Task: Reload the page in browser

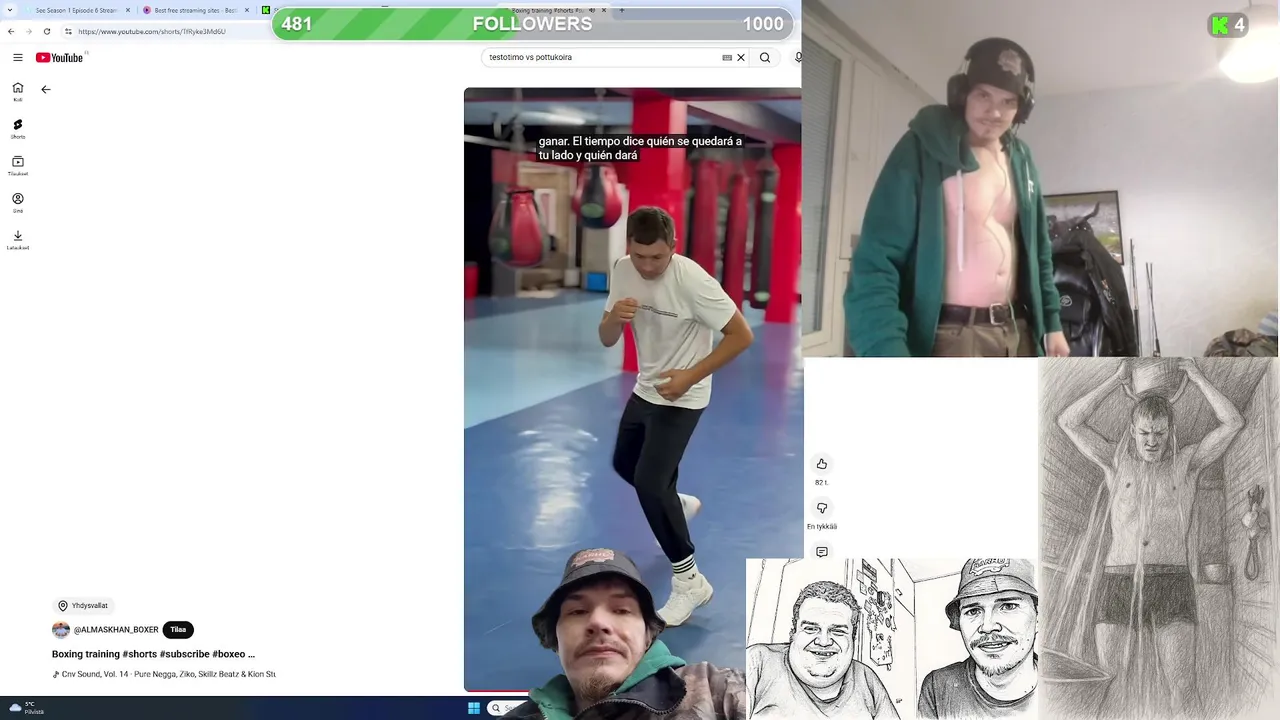Action: [47, 31]
